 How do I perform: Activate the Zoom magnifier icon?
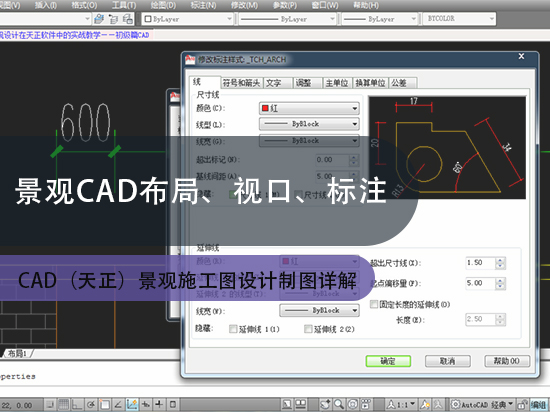pos(339,404)
